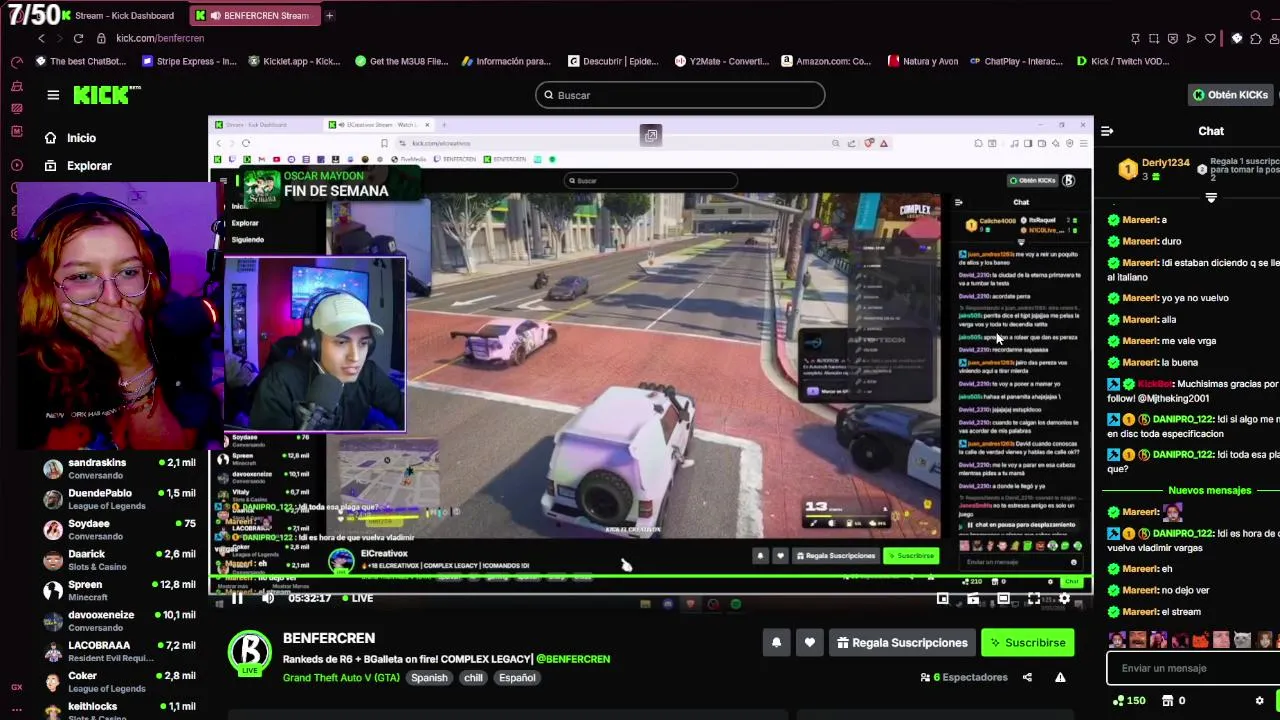This screenshot has width=1280, height=720.
Task: Report the stream with the warning icon
Action: tap(1060, 677)
